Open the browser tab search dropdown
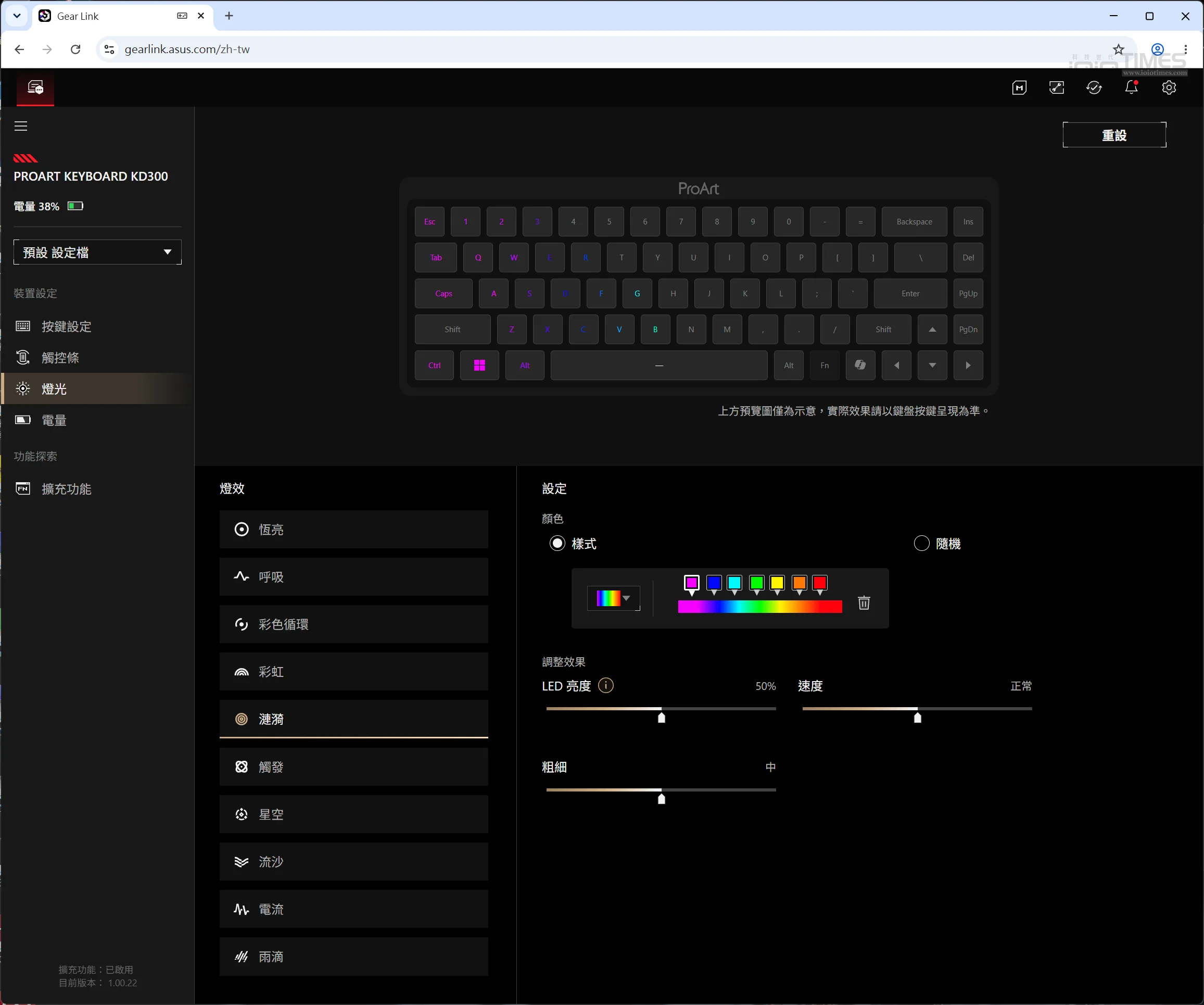This screenshot has height=1005, width=1204. coord(17,16)
